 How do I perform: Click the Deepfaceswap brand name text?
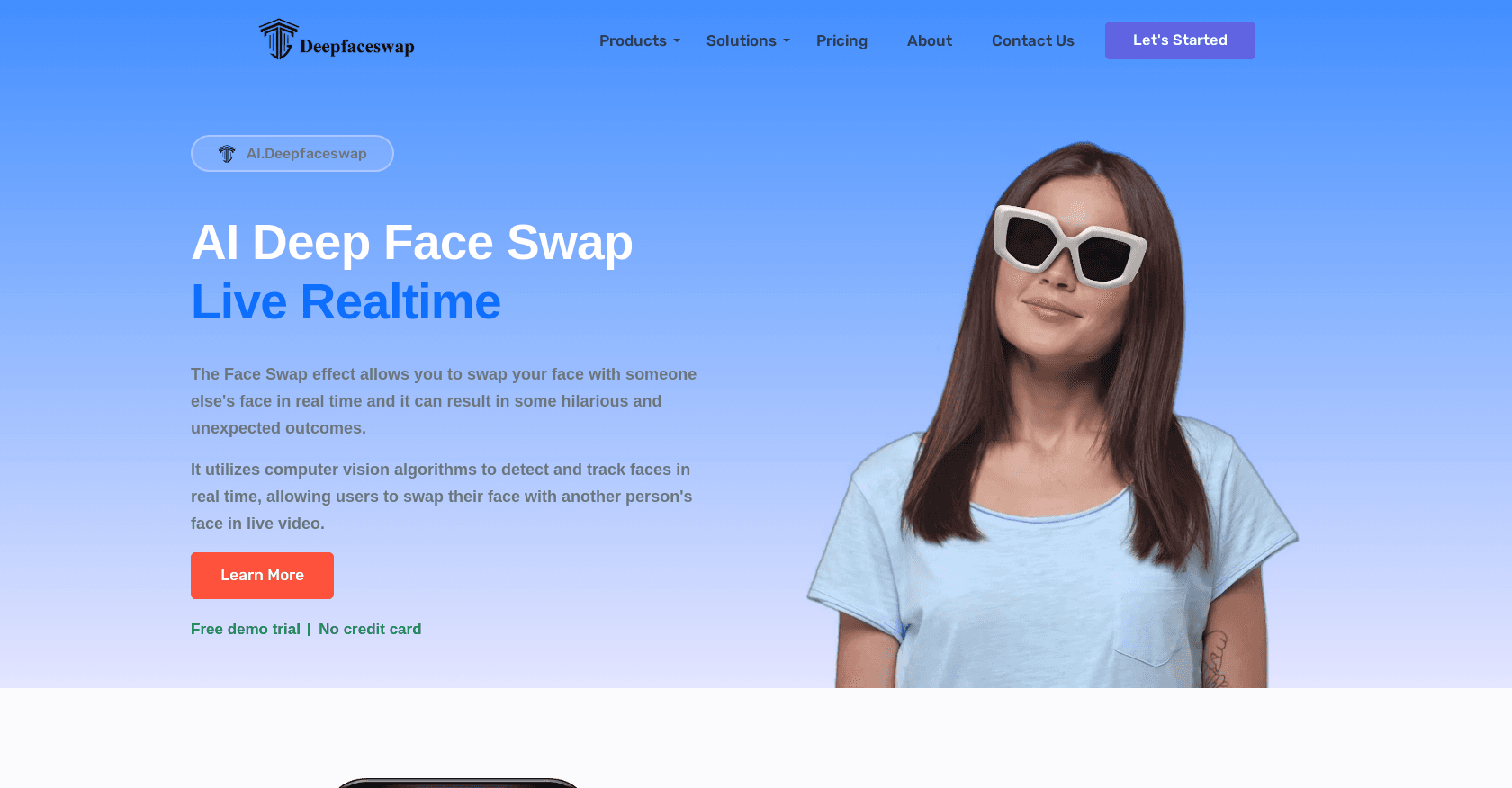coord(357,46)
